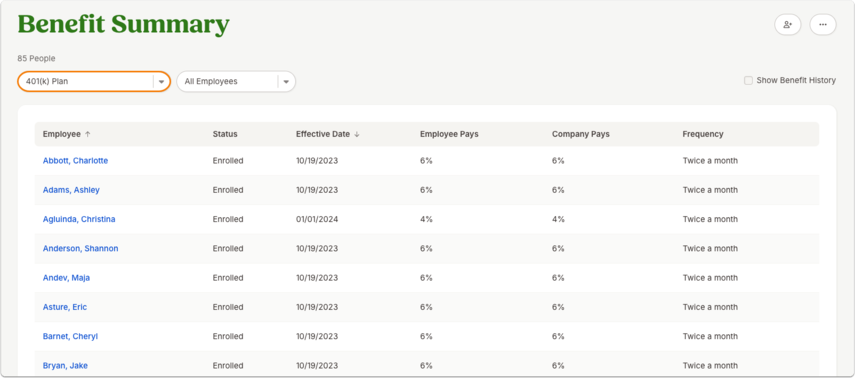Open the three-dot more options menu
This screenshot has height=378, width=855.
point(823,25)
